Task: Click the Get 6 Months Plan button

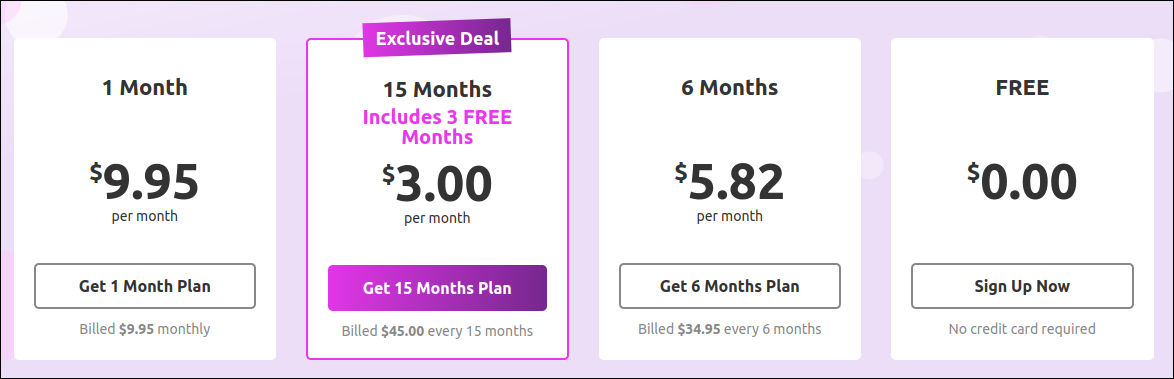Action: (729, 286)
